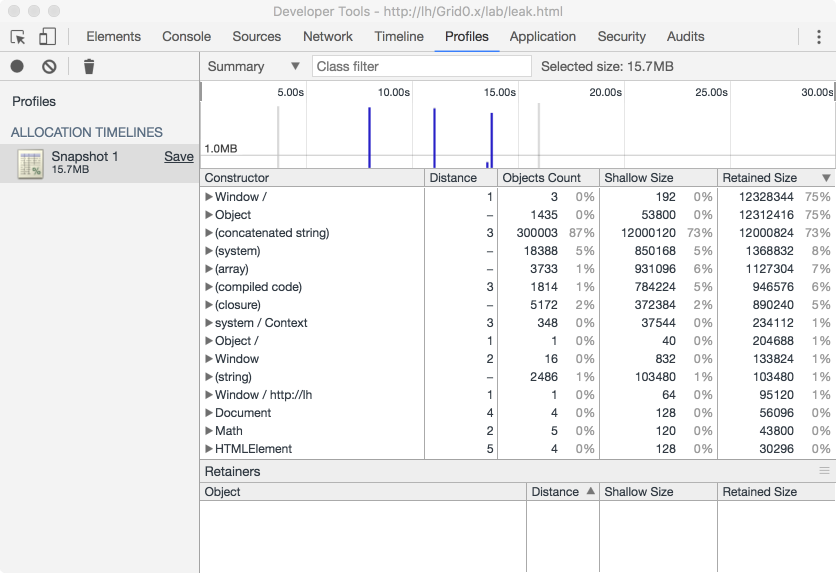The image size is (836, 573).
Task: Save Snapshot 1 via Save link
Action: coord(179,156)
